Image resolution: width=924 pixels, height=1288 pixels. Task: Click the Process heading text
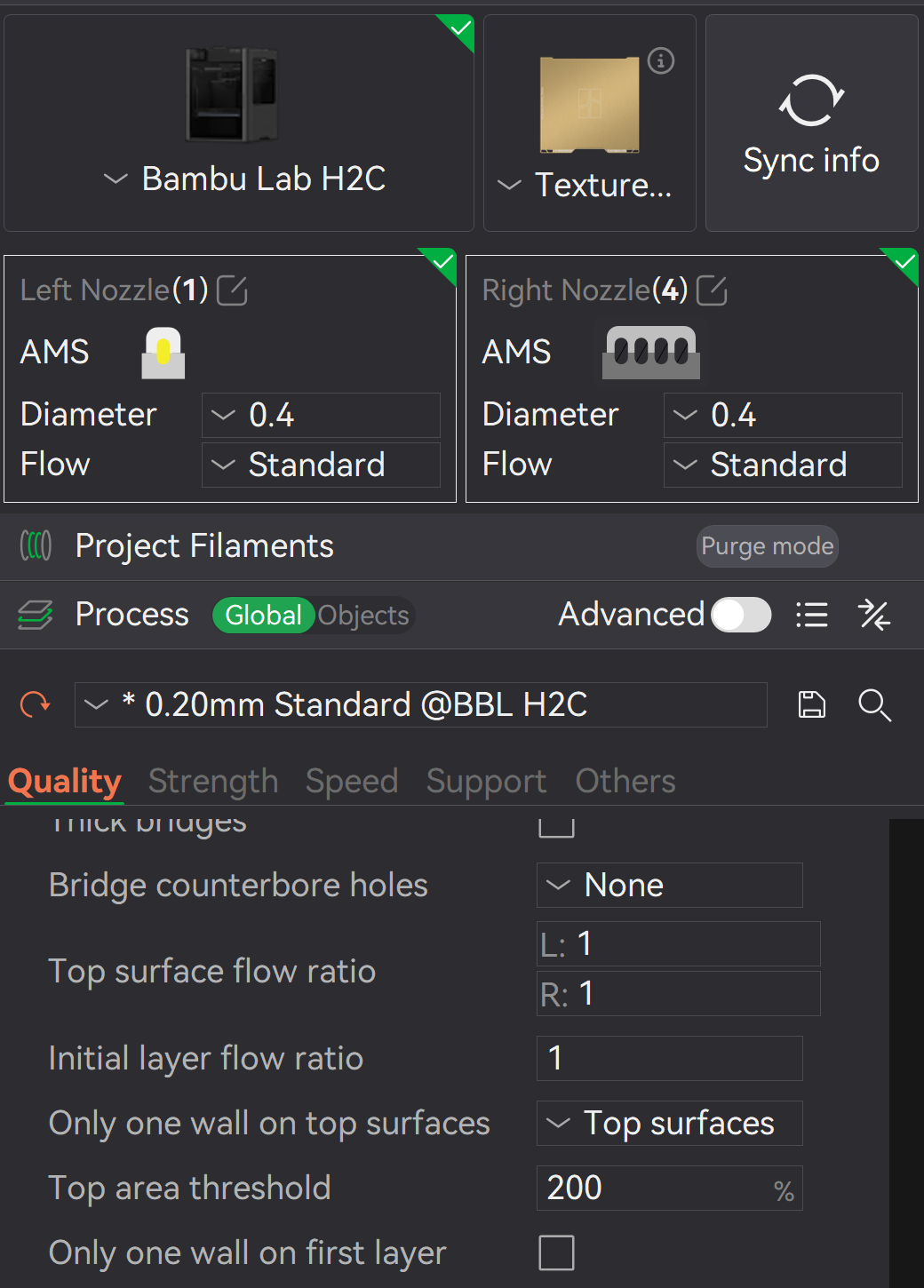pyautogui.click(x=132, y=614)
